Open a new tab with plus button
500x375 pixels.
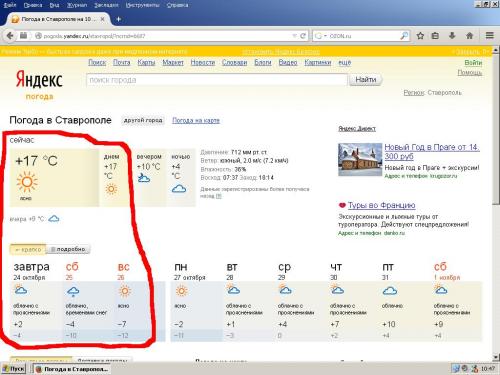(118, 19)
